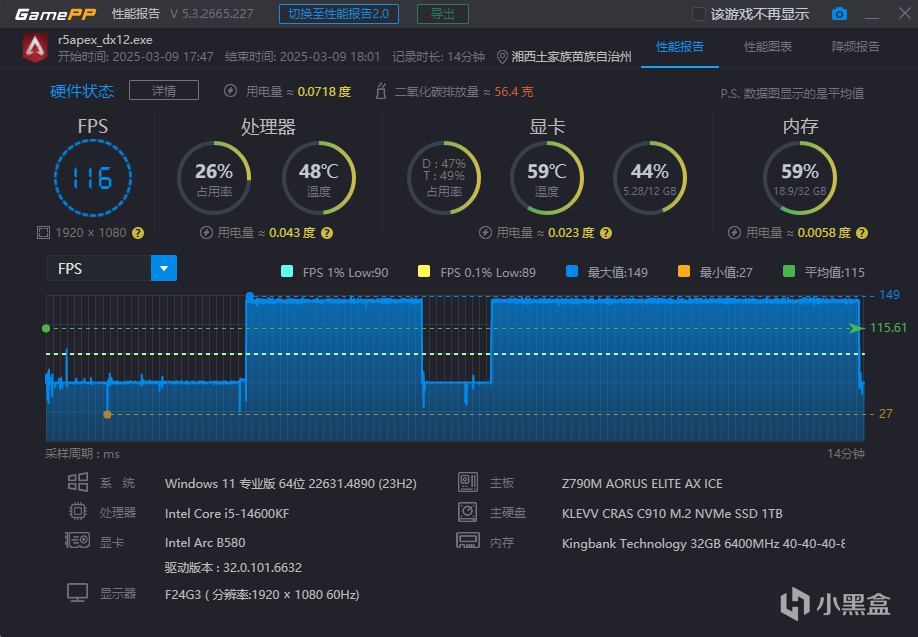Click the CPU 48℃ temperature gauge
Screen dimensions: 918x637
pos(318,178)
